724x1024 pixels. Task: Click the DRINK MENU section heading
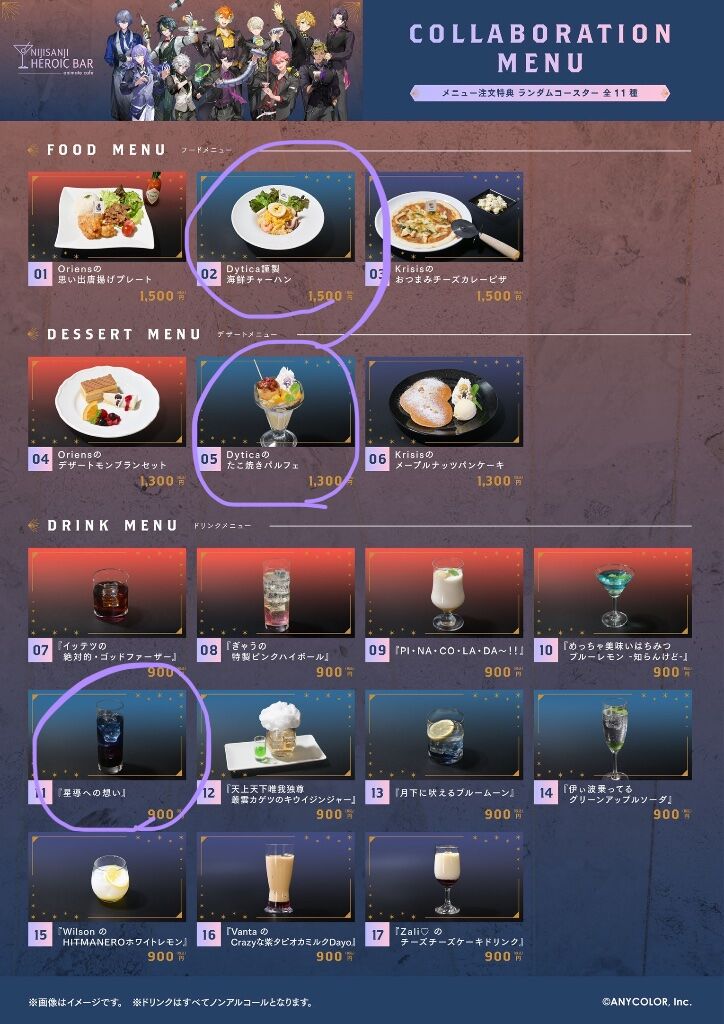tap(112, 526)
